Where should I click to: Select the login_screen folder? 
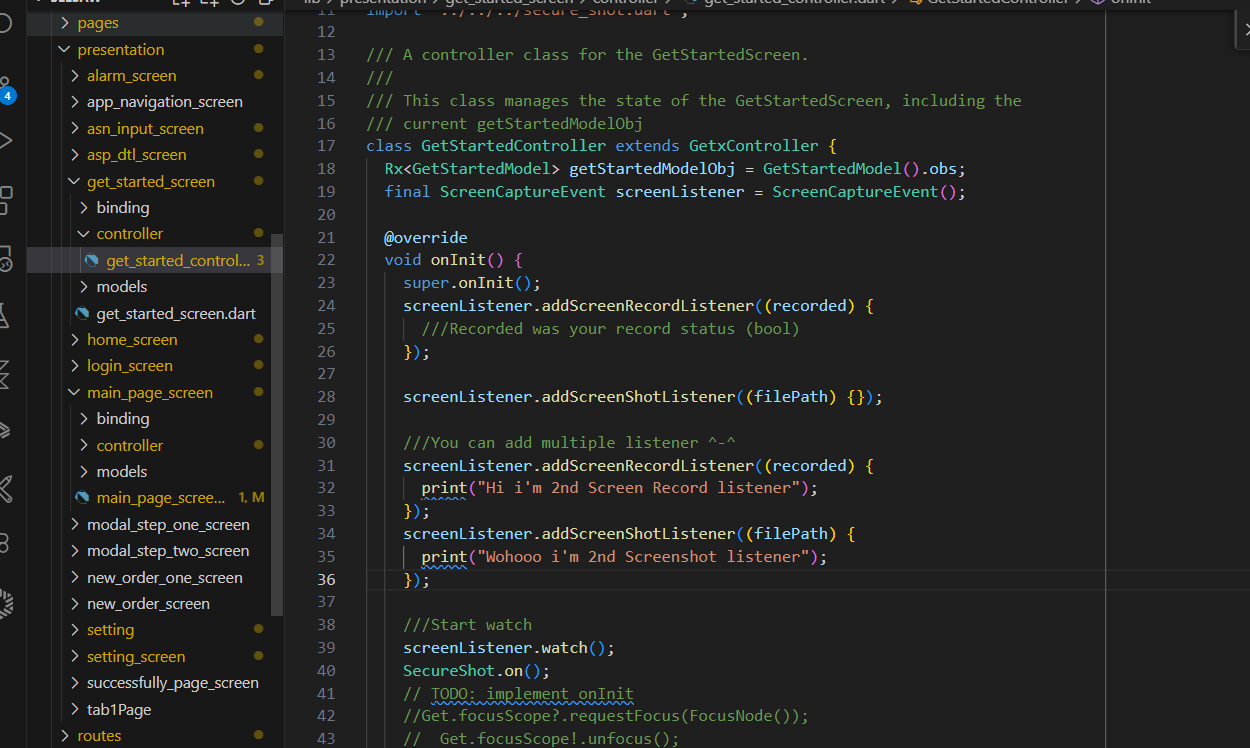[x=130, y=365]
